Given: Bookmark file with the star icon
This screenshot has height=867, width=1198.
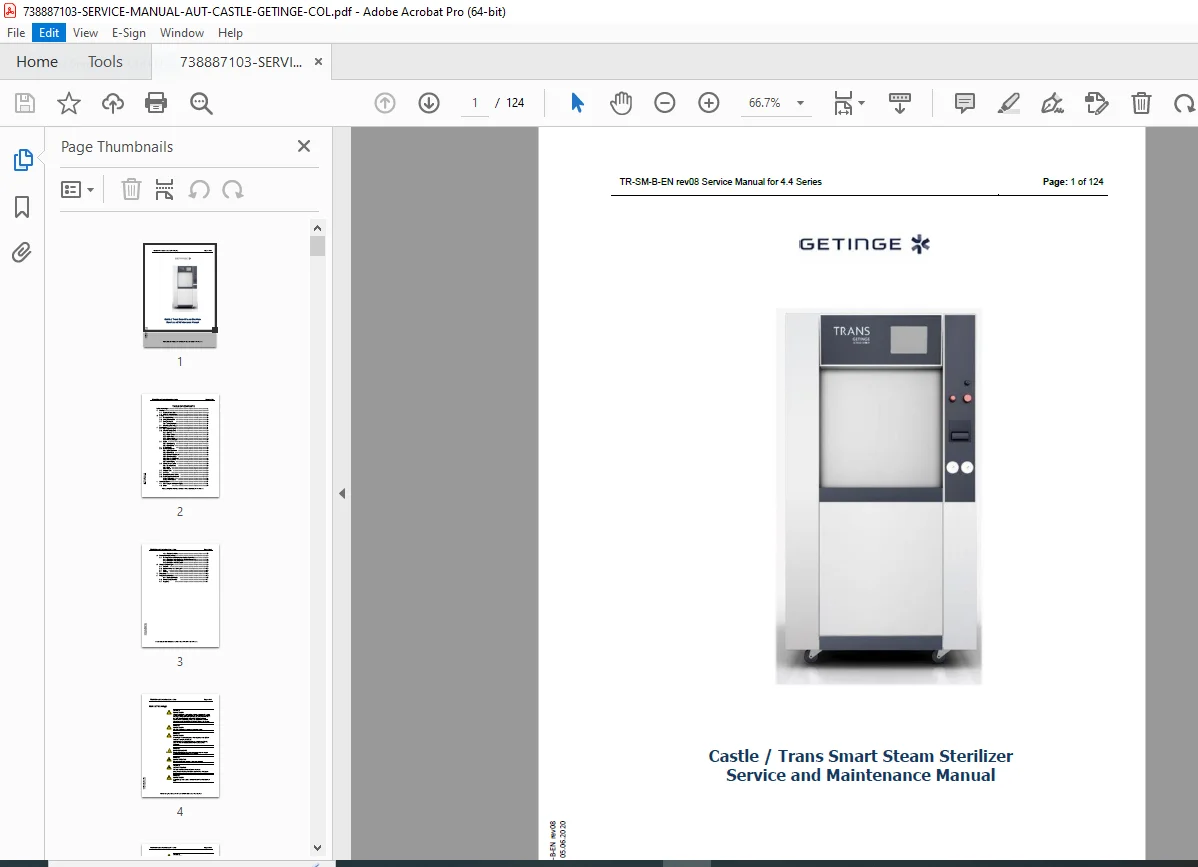Looking at the screenshot, I should pos(69,103).
